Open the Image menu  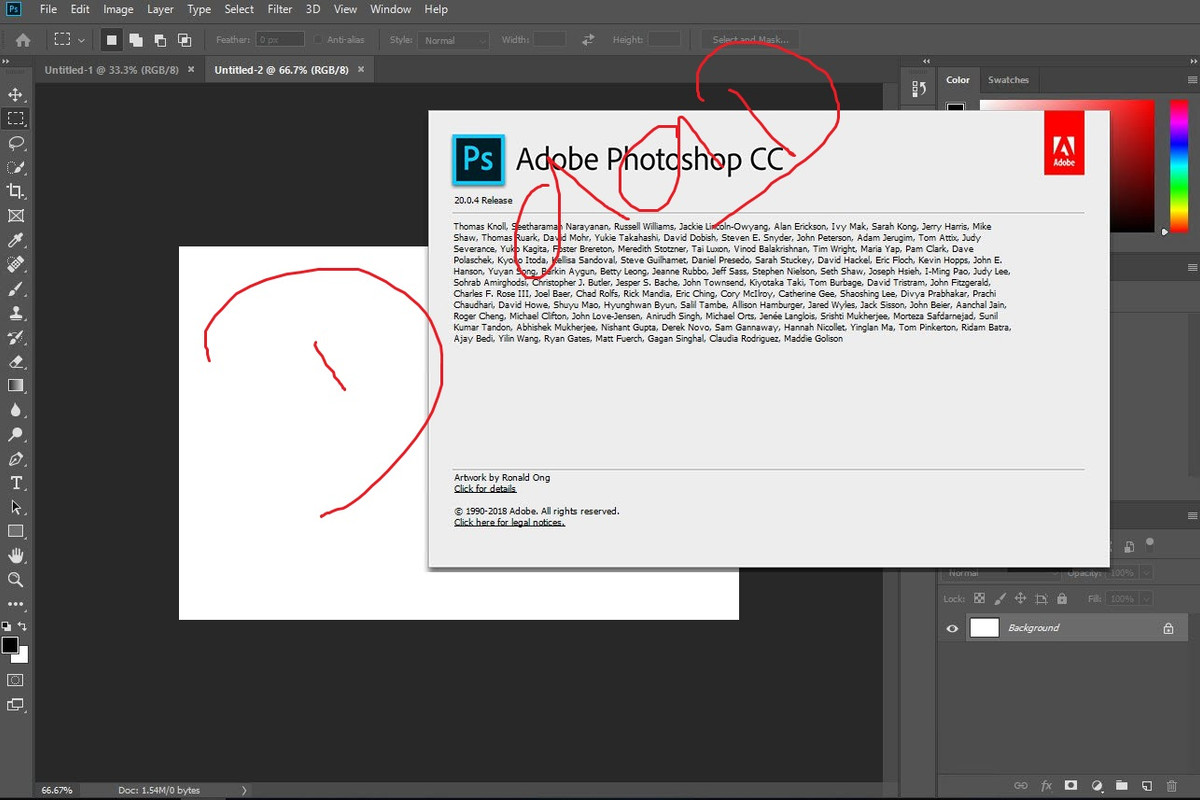coord(118,9)
